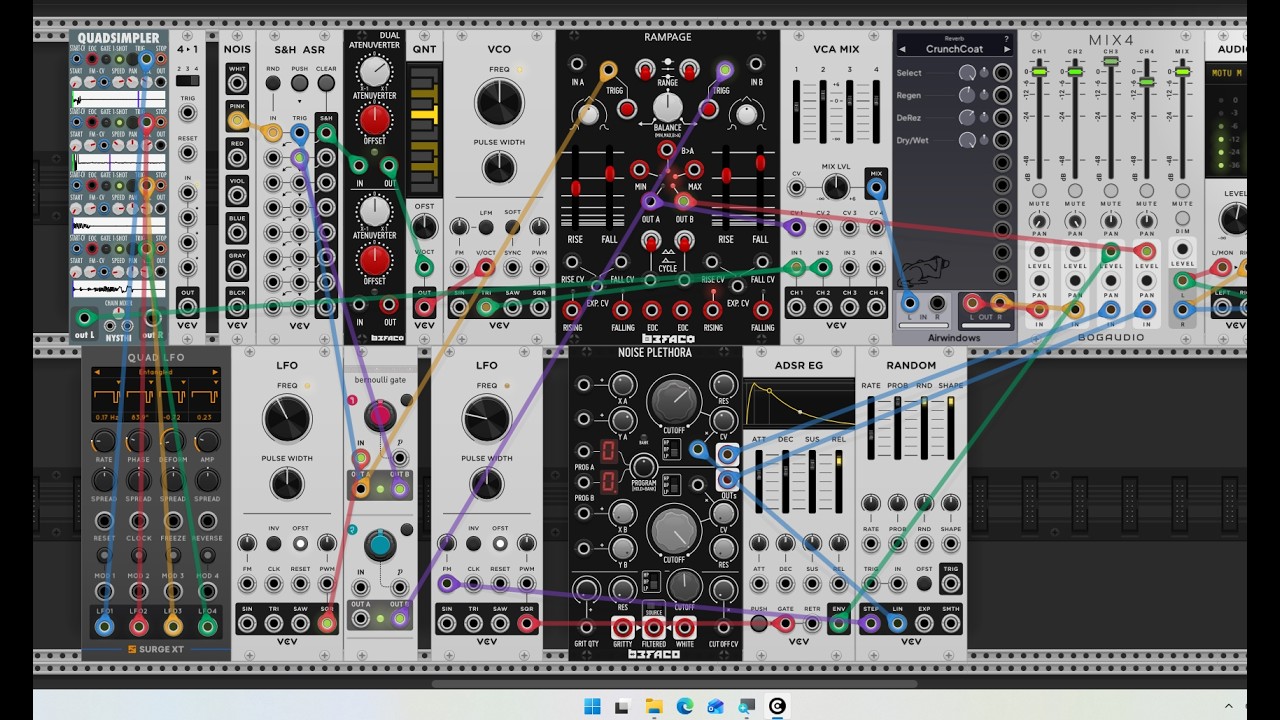Click the VCO FREQ knob
The width and height of the screenshot is (1280, 720).
click(x=499, y=102)
